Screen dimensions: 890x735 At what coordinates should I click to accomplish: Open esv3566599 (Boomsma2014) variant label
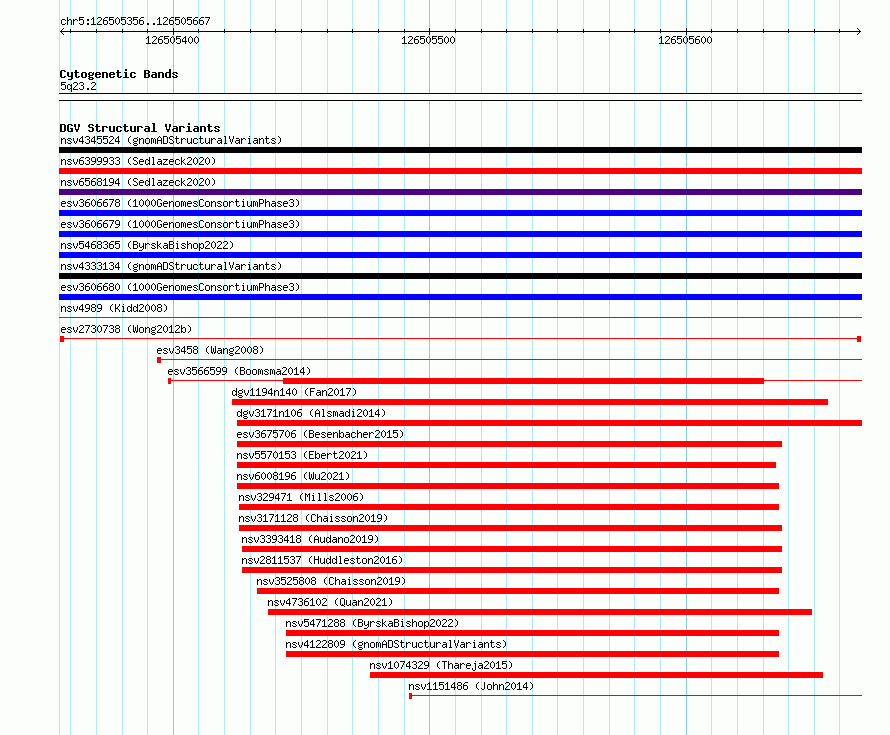point(239,371)
